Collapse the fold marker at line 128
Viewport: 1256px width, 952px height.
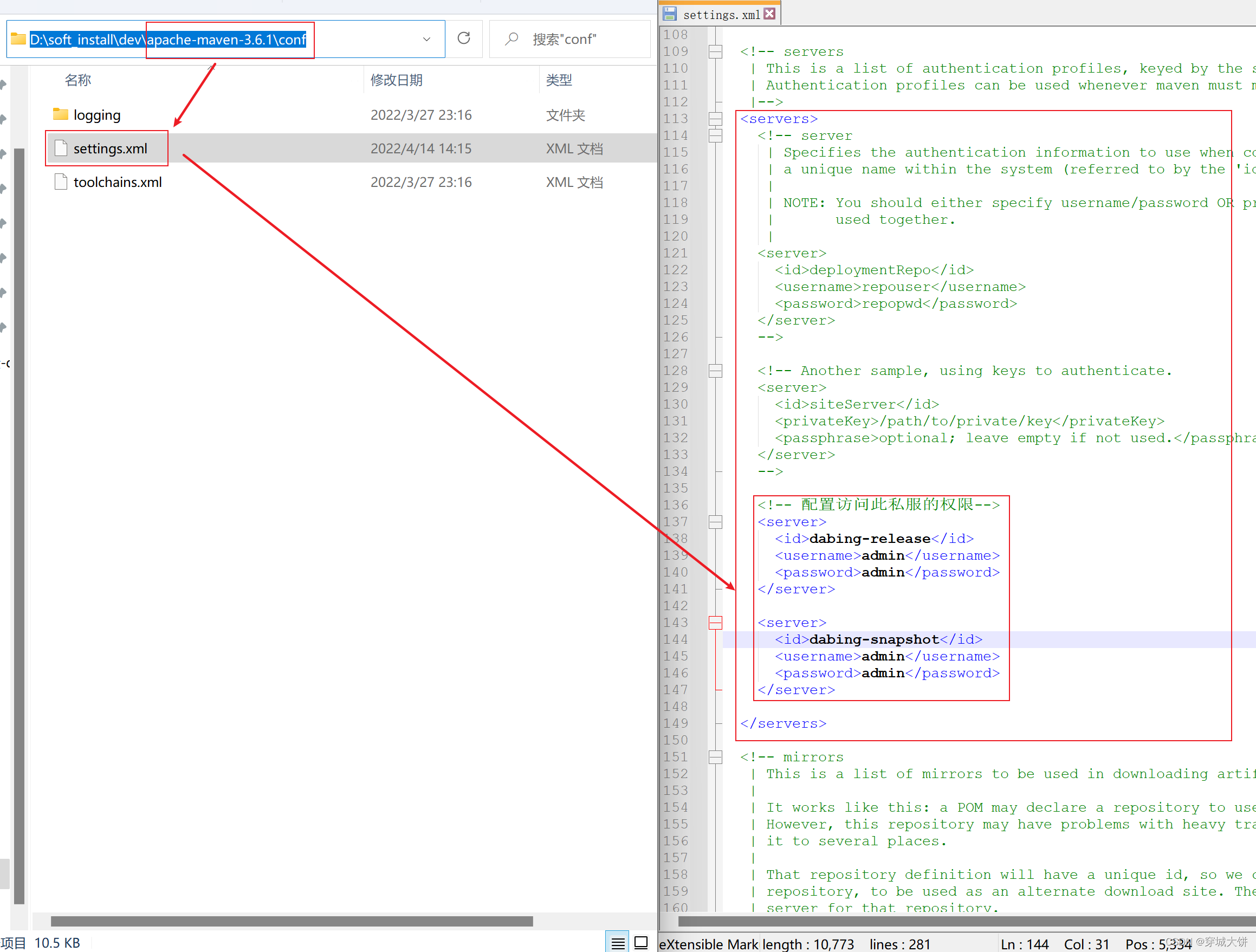(x=715, y=371)
